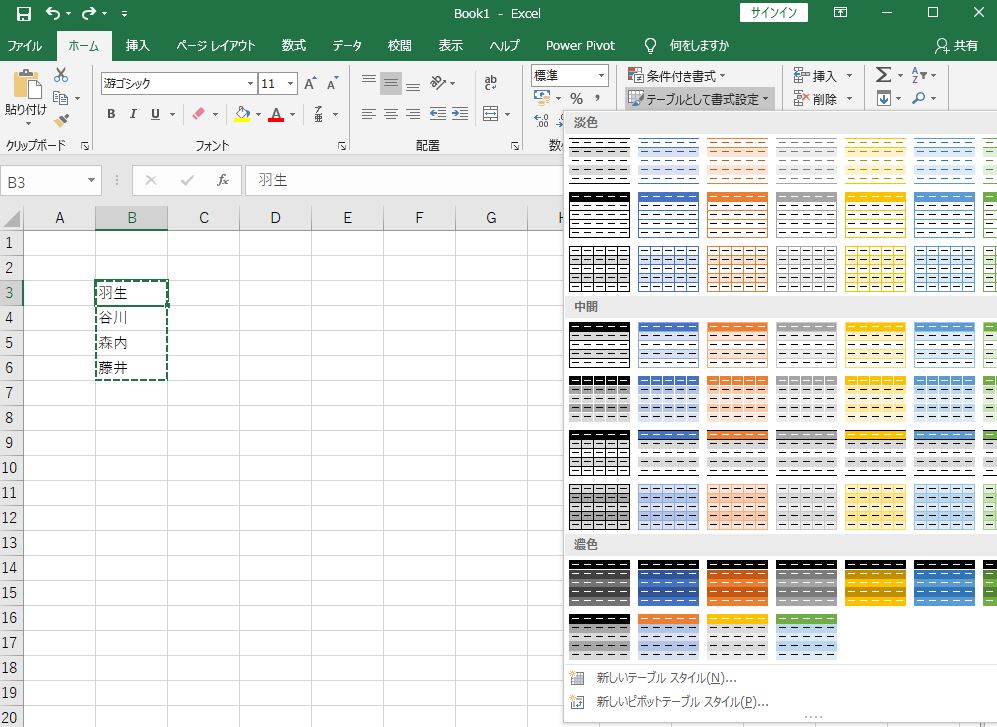Open the font group dialog launcher
This screenshot has height=727, width=997.
[342, 146]
